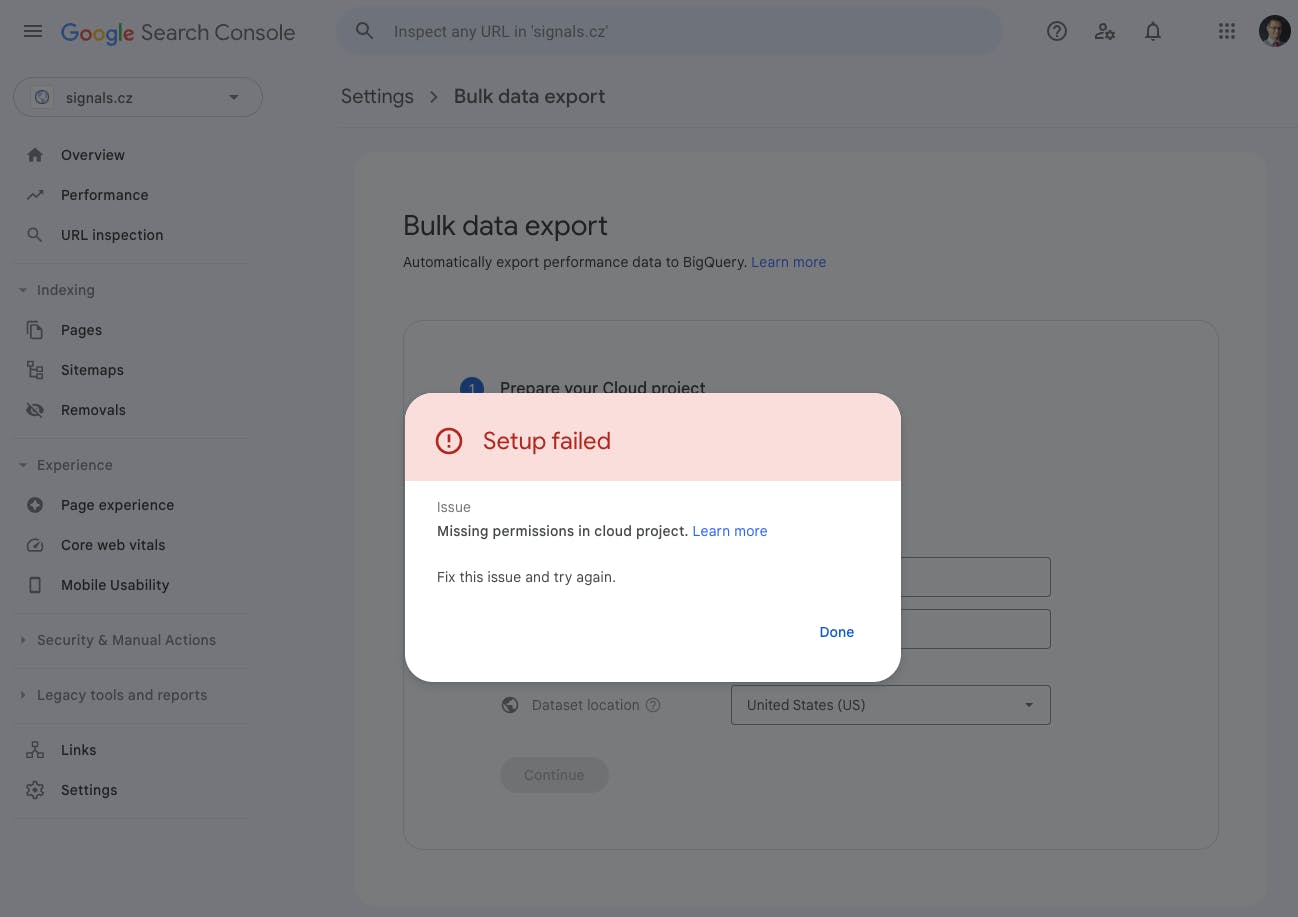
Task: Click the first input field behind dialog
Action: coord(975,577)
